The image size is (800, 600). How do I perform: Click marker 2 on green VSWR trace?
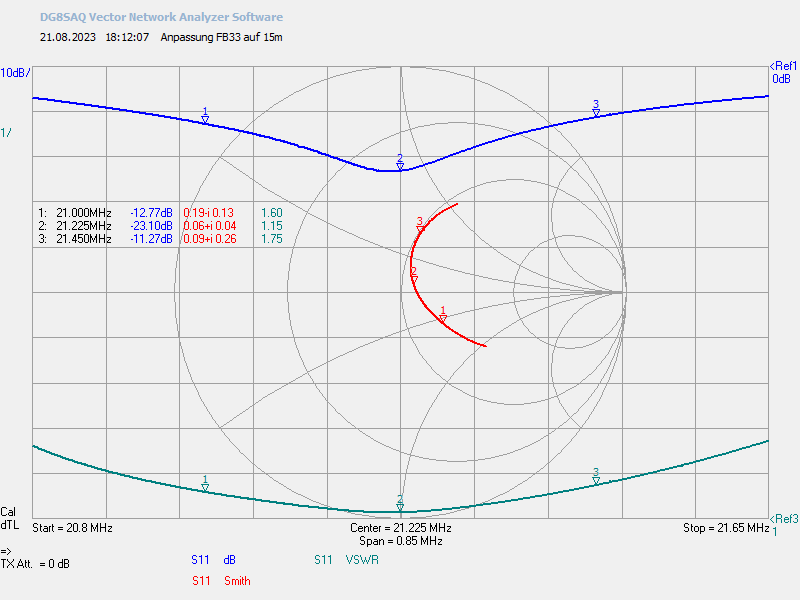pyautogui.click(x=400, y=503)
